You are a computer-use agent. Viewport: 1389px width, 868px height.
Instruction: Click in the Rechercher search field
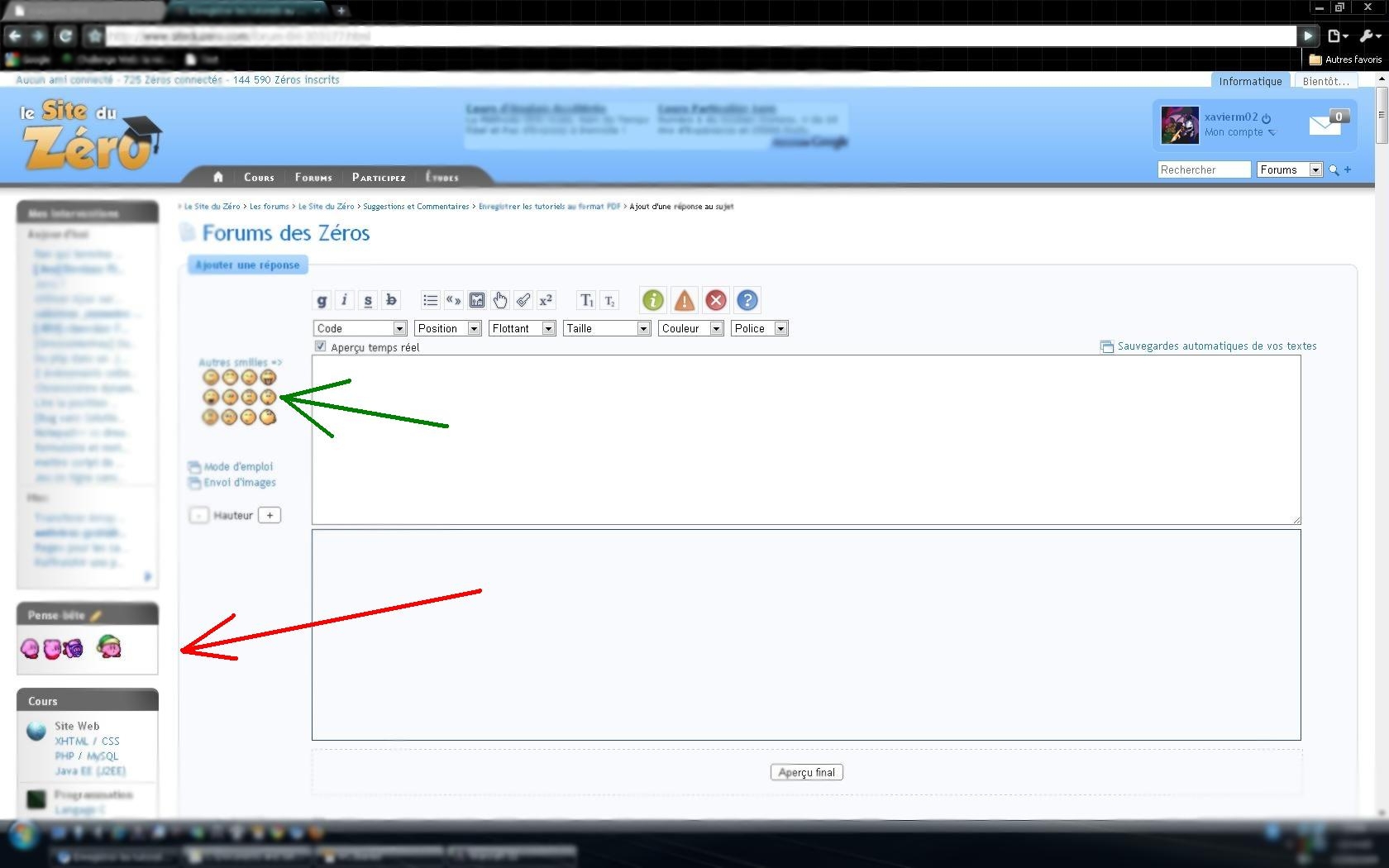point(1203,169)
